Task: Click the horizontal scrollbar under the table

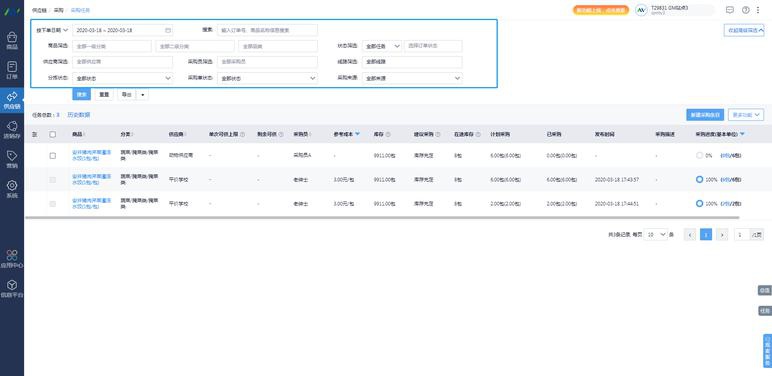Action: pyautogui.click(x=382, y=217)
